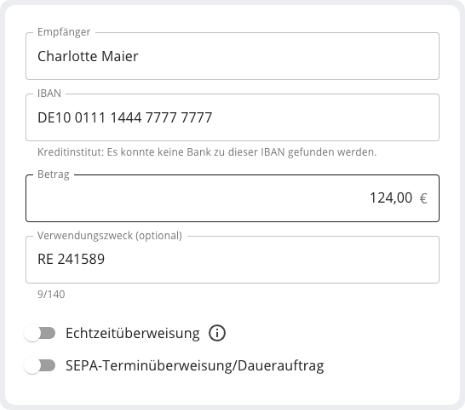Click the Betrag field label
The height and width of the screenshot is (410, 465).
(x=53, y=174)
